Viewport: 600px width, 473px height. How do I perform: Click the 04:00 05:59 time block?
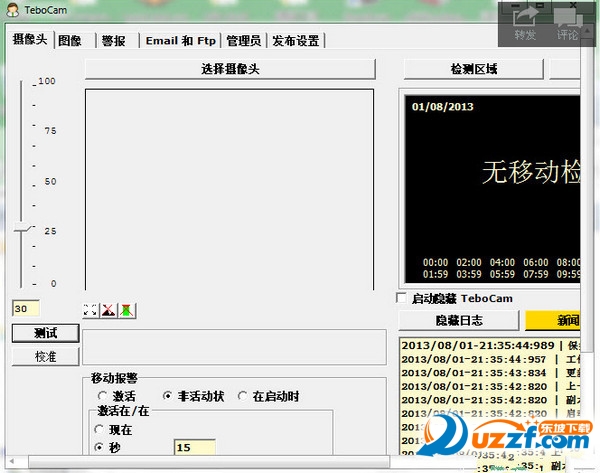[x=502, y=268]
